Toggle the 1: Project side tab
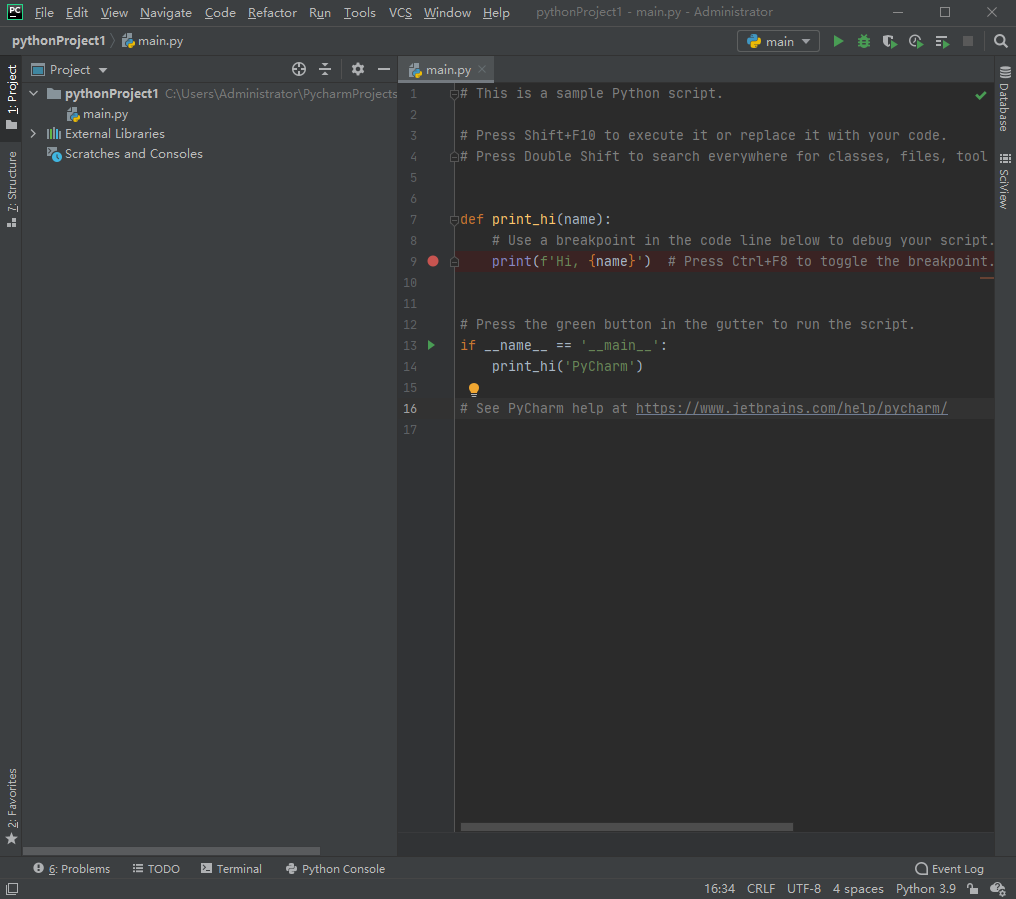1016x899 pixels. pyautogui.click(x=12, y=97)
